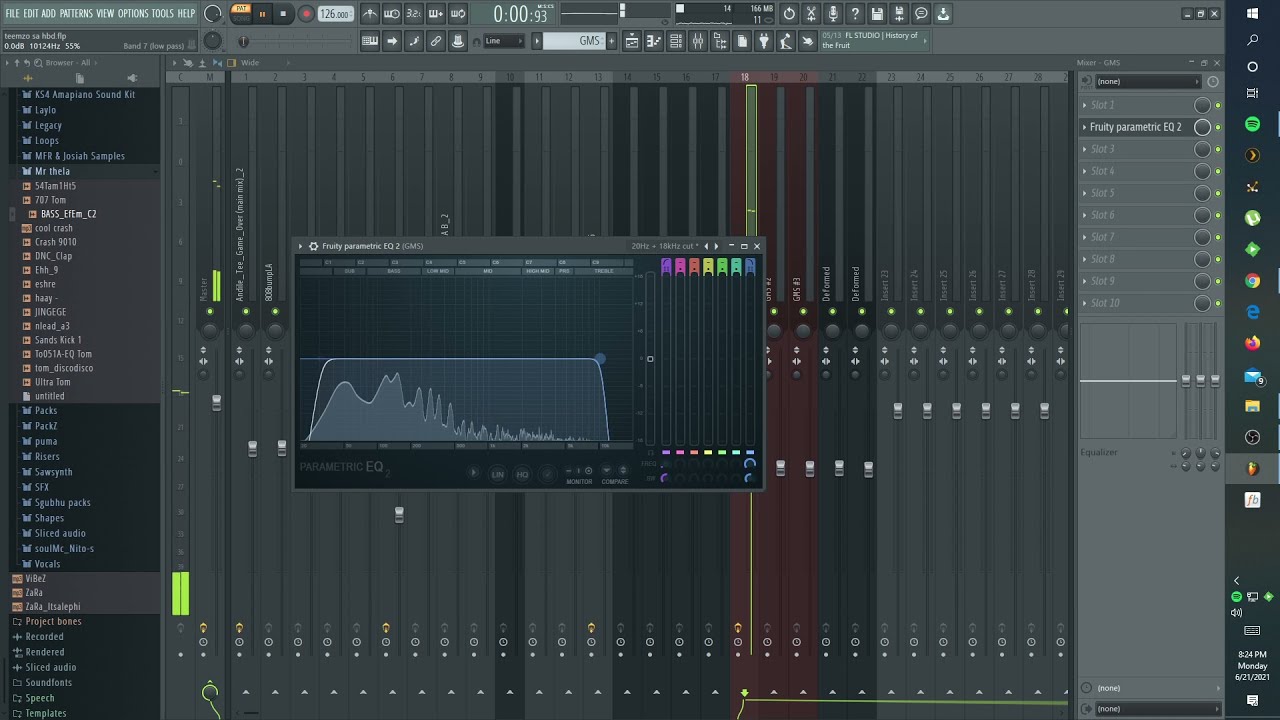Toggle LIN mode in Parametric EQ
The width and height of the screenshot is (1280, 720).
tap(497, 474)
